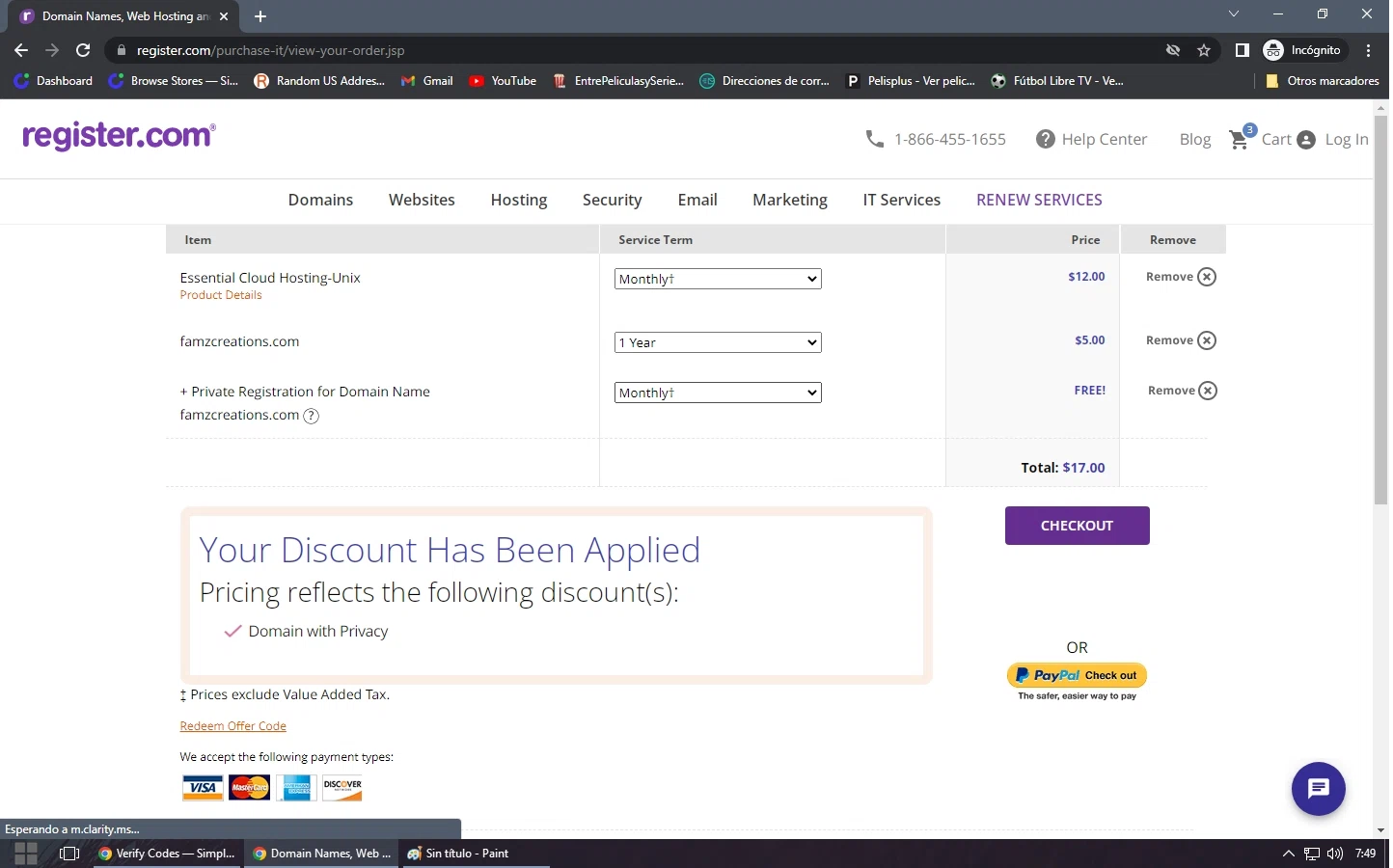Open the Blog link

[1197, 140]
